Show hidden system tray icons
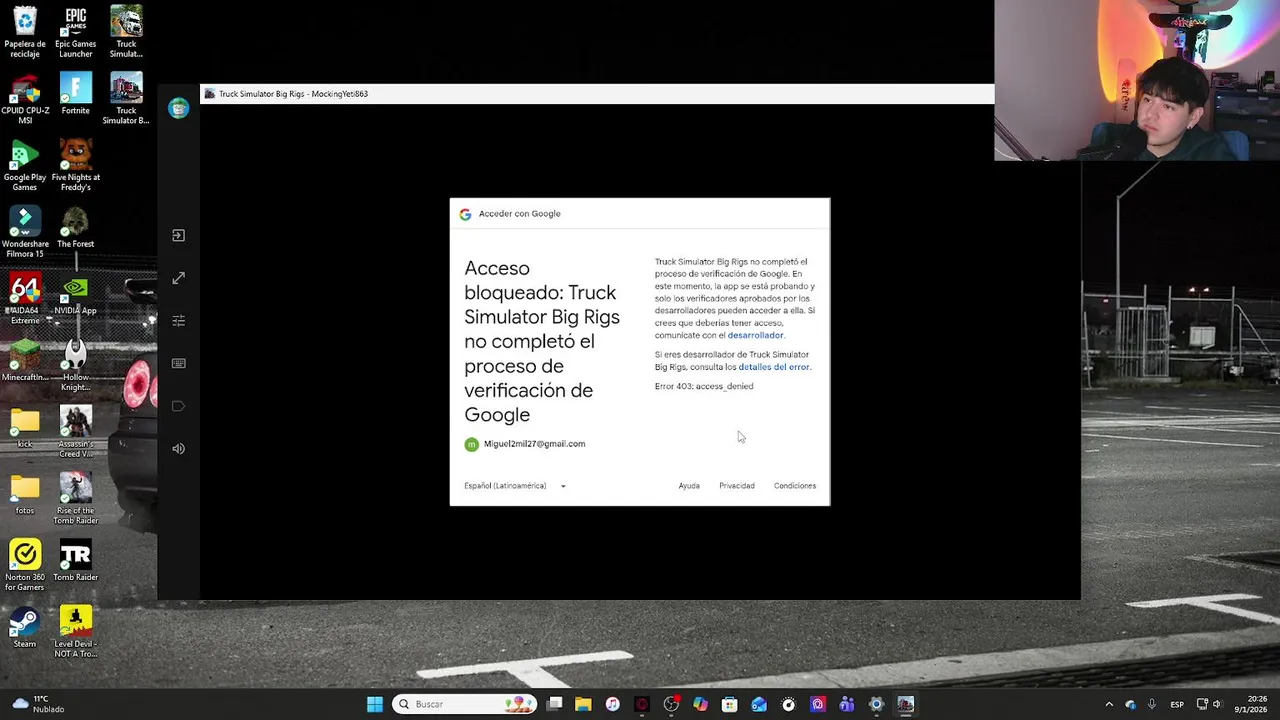 [x=1109, y=704]
